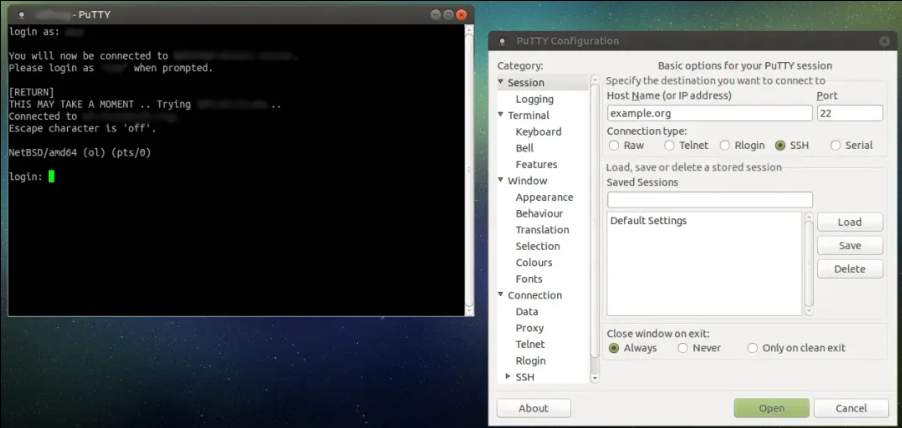Select SSH in the category tree
This screenshot has width=902, height=428.
point(525,377)
